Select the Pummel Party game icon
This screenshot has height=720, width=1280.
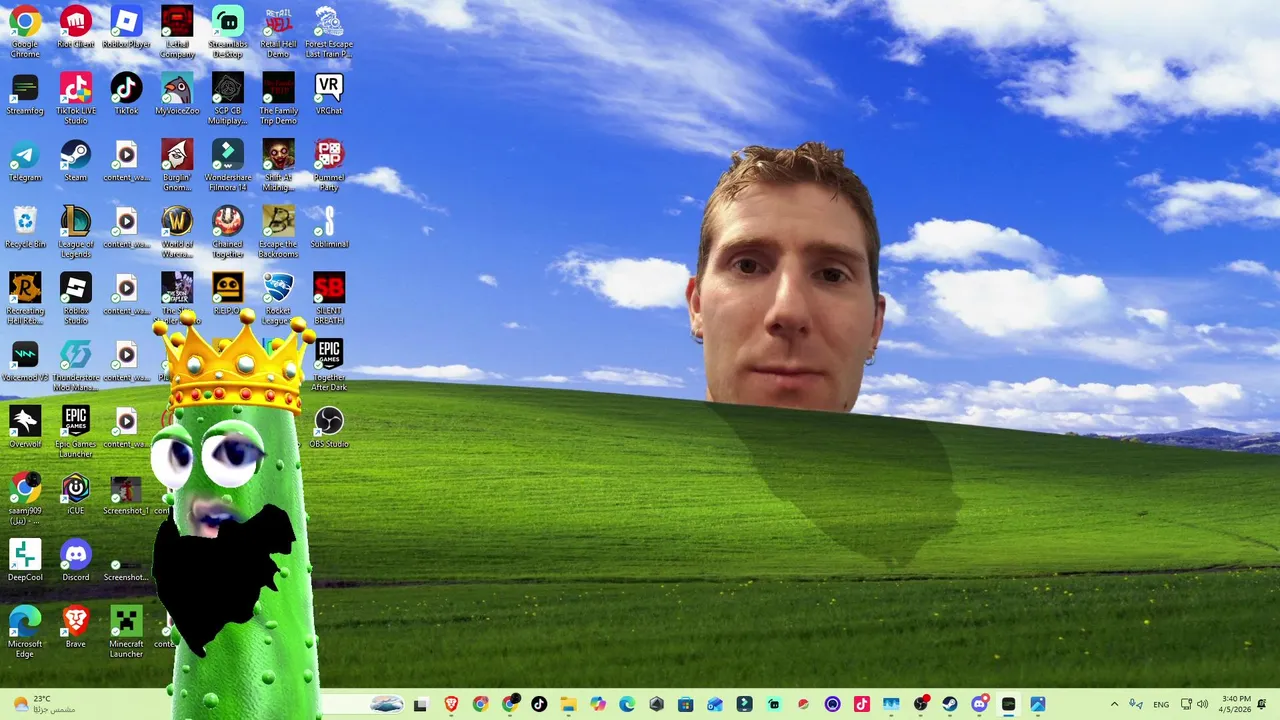(329, 165)
